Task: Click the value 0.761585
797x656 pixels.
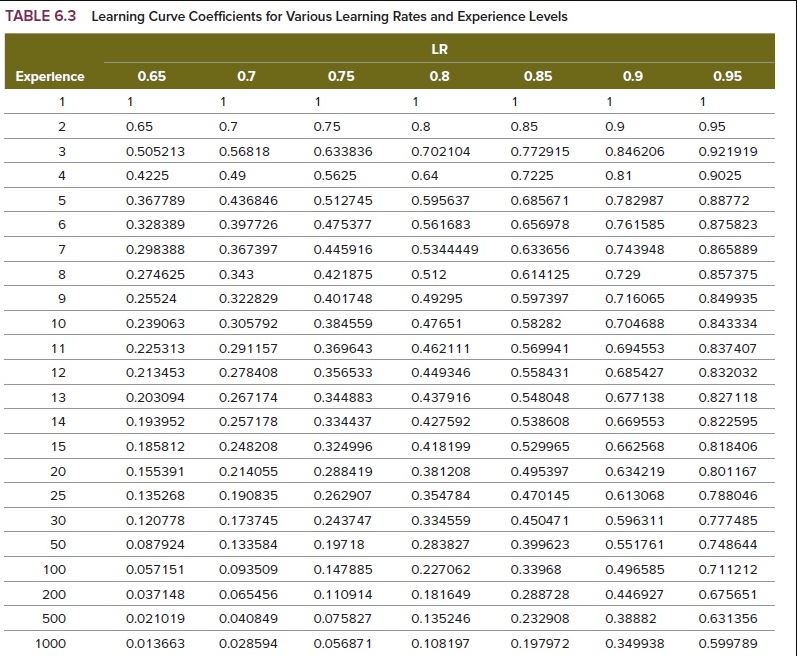Action: point(635,225)
